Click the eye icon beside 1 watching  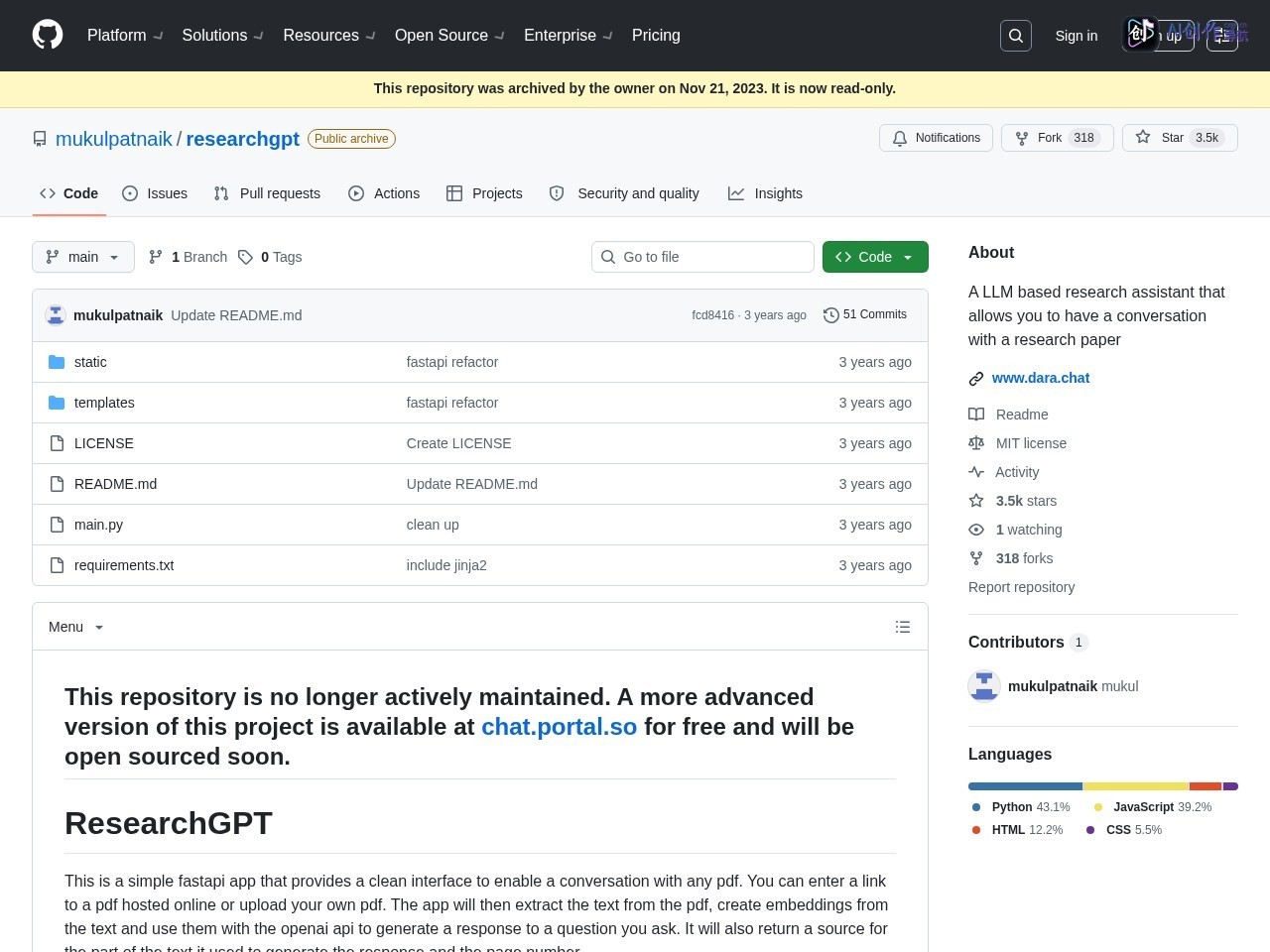pos(976,530)
